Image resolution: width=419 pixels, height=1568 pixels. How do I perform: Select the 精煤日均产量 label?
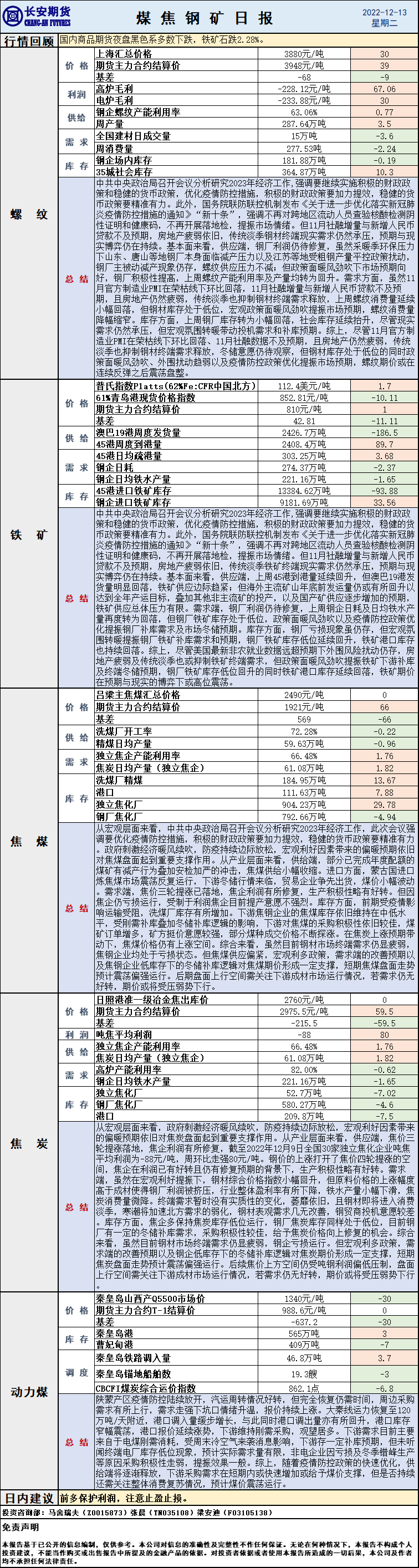pos(124,743)
